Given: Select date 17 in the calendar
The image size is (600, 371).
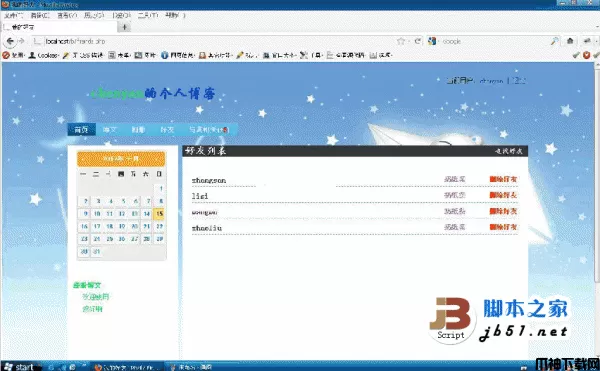Looking at the screenshot, I should [x=97, y=226].
